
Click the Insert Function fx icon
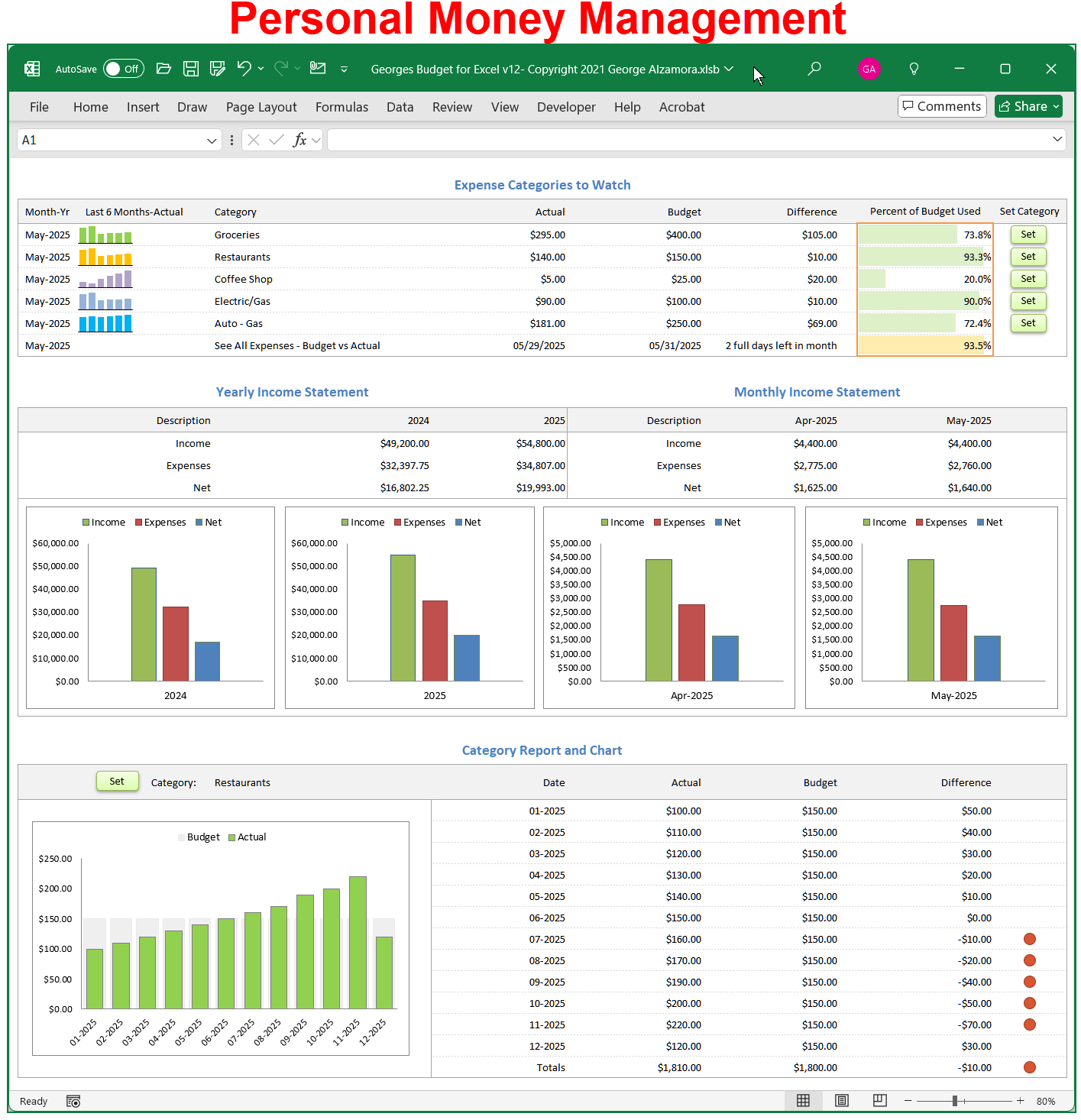[299, 140]
